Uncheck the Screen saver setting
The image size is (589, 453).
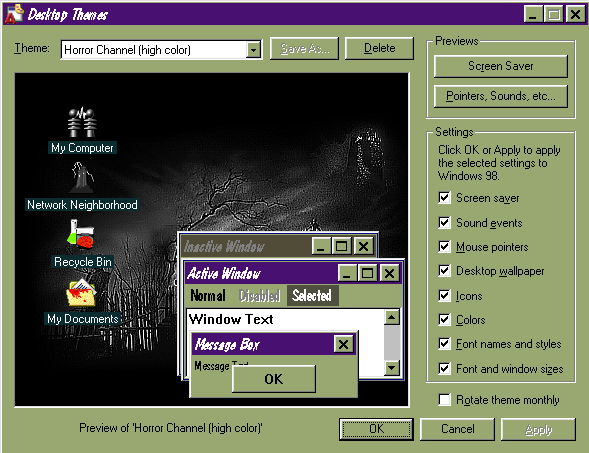click(x=444, y=198)
